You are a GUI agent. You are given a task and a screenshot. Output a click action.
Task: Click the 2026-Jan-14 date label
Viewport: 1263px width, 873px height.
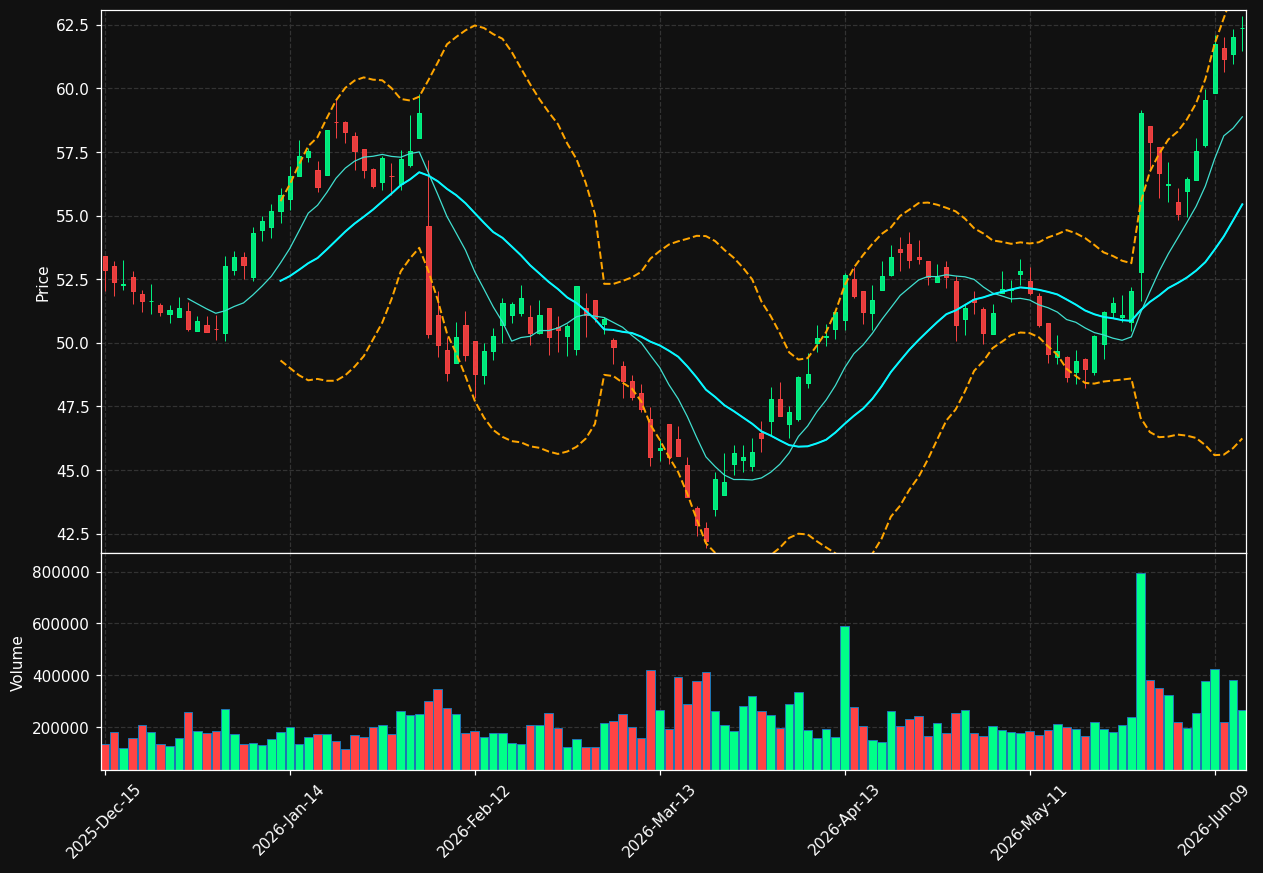coord(290,822)
